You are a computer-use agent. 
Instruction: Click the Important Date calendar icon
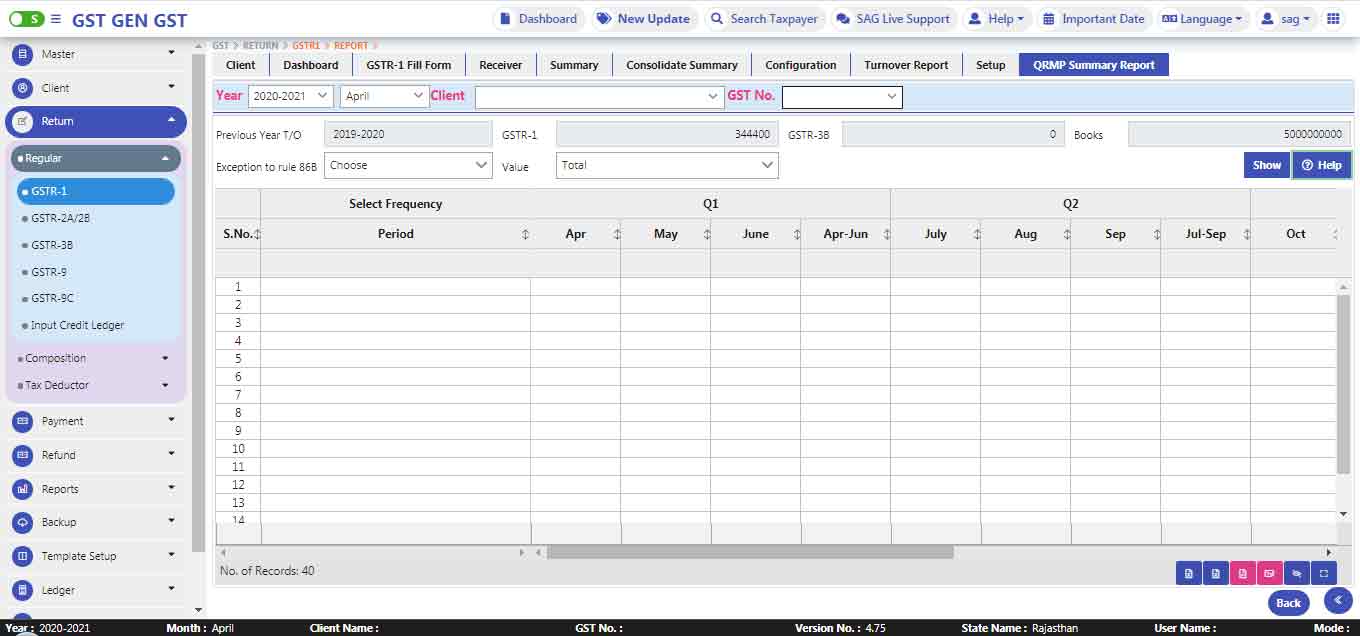[x=1048, y=19]
